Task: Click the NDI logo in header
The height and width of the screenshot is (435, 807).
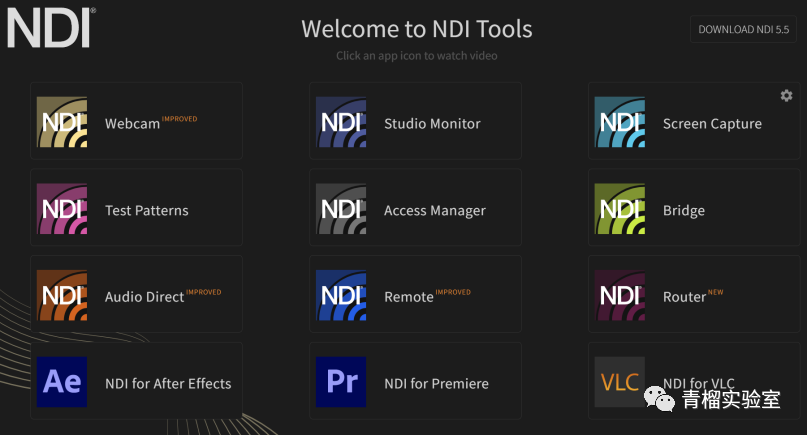Action: (x=50, y=28)
